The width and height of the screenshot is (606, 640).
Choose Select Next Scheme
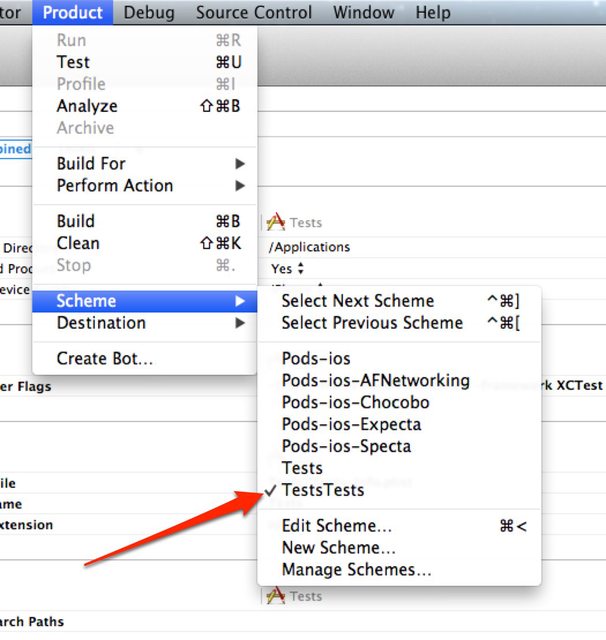(399, 301)
